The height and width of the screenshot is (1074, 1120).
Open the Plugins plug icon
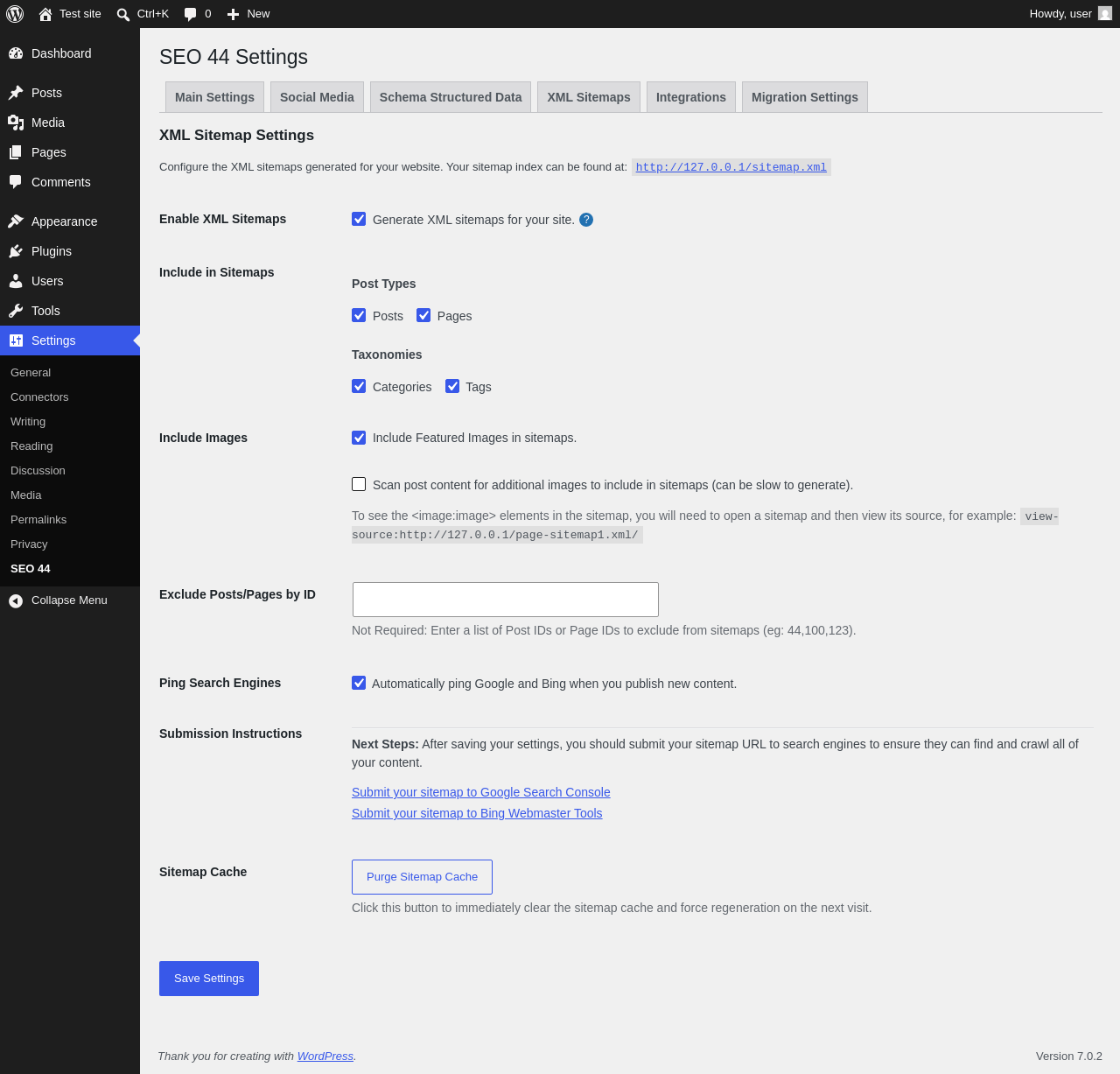[16, 251]
